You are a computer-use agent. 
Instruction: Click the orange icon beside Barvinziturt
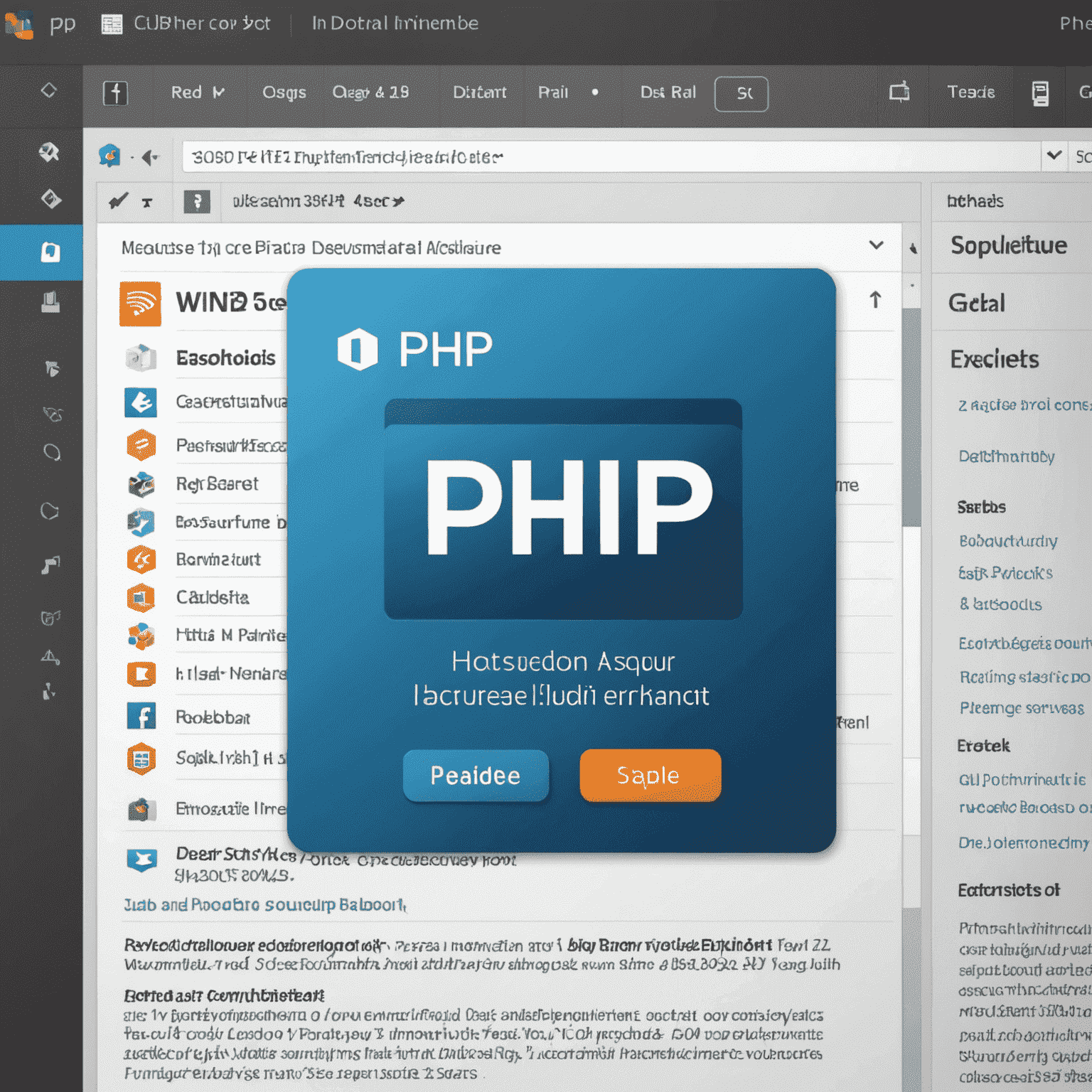[141, 560]
